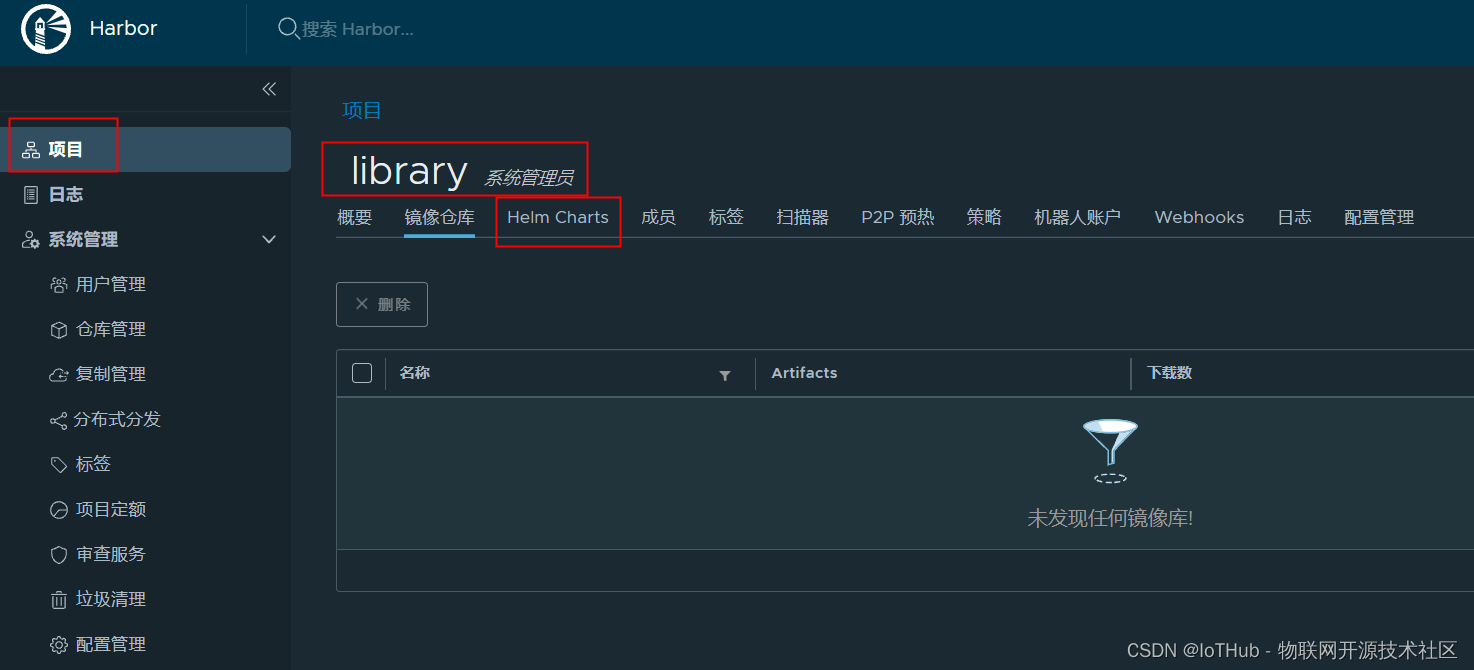Select 项目 in the sidebar
Viewport: 1474px width, 670px height.
(x=146, y=150)
